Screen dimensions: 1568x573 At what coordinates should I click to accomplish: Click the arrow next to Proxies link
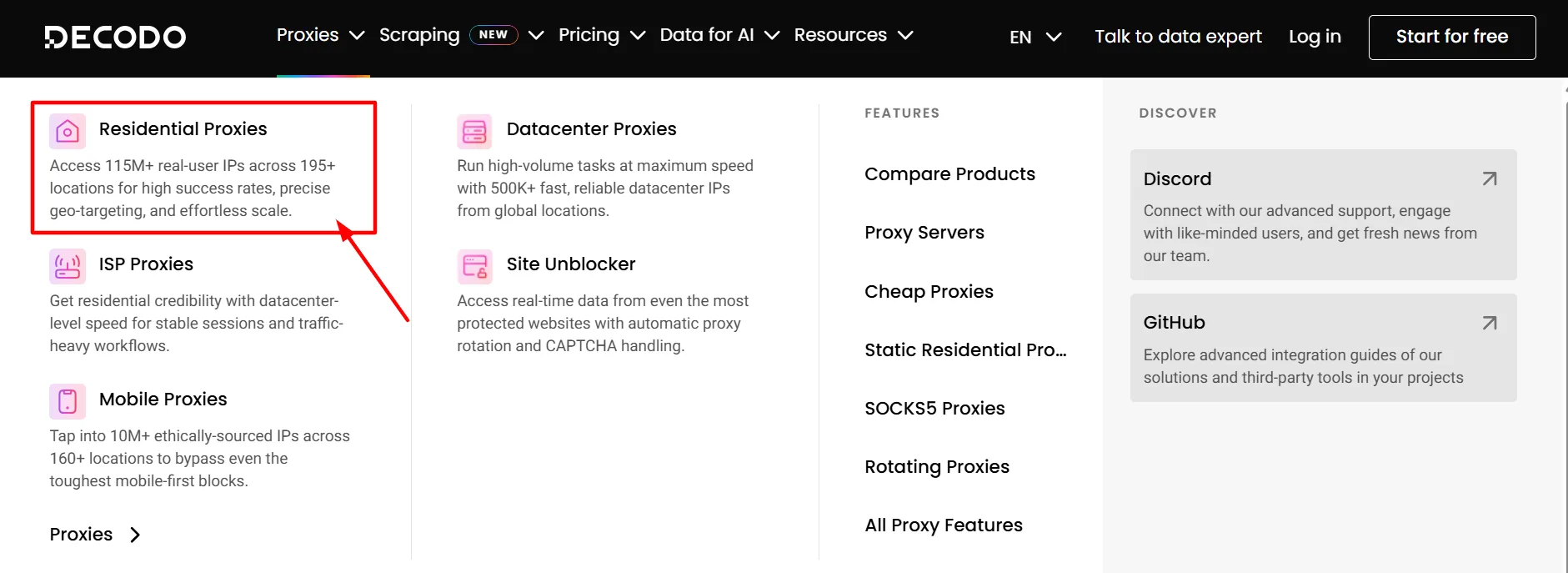135,535
